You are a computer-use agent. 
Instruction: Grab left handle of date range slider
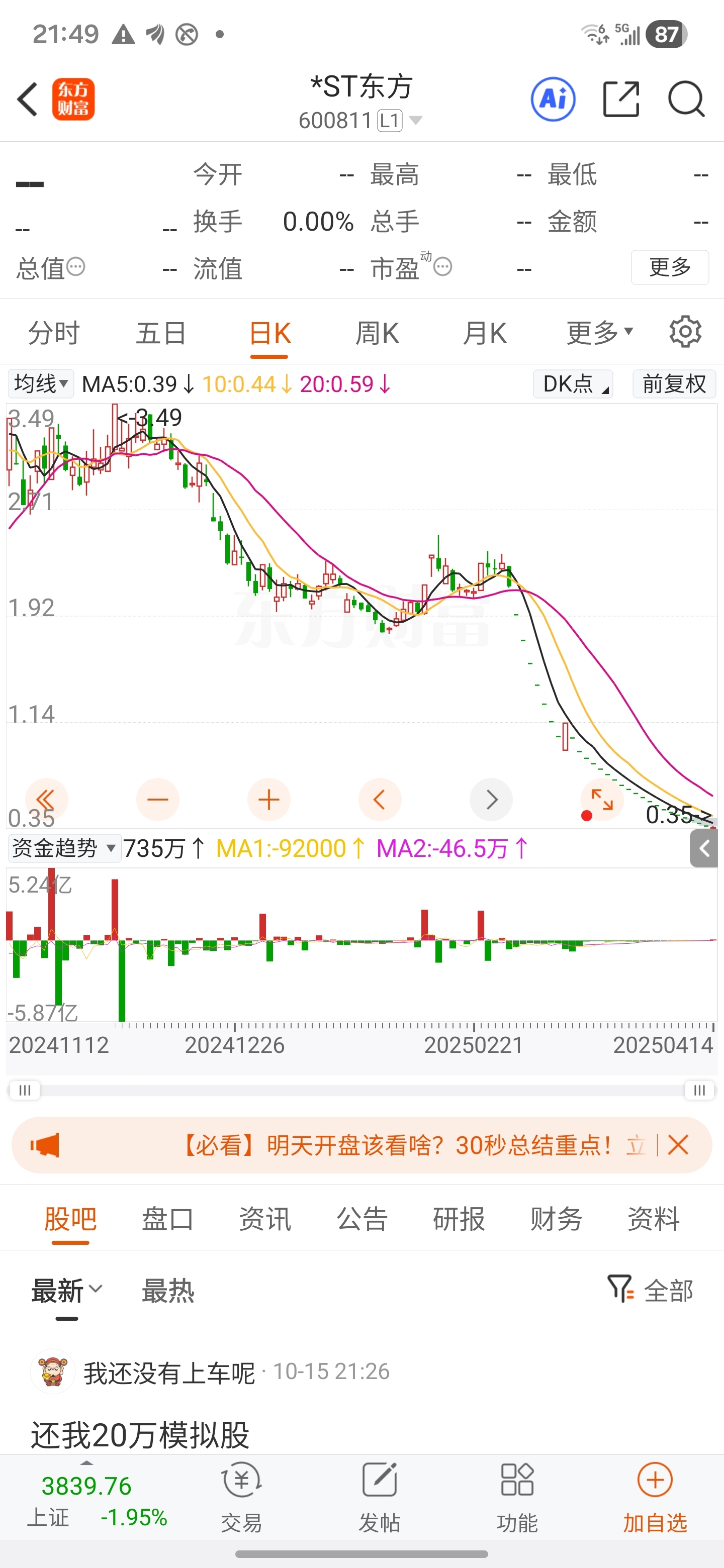[x=24, y=1090]
